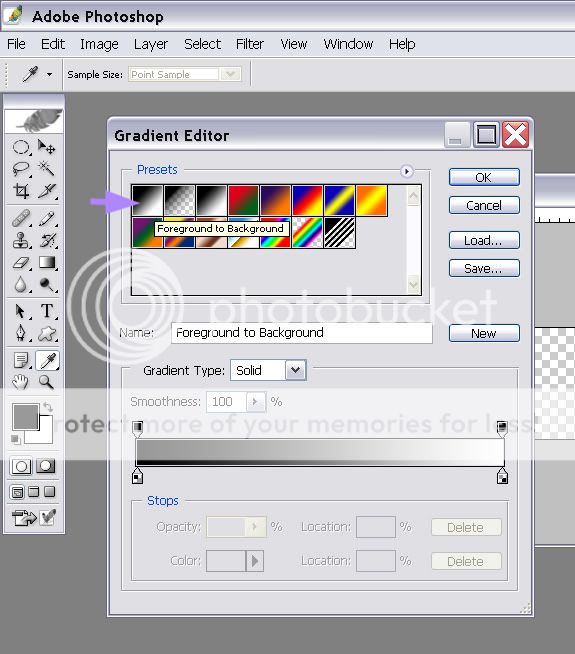Select the Zoom magnifier tool
The image size is (575, 654).
(x=46, y=382)
